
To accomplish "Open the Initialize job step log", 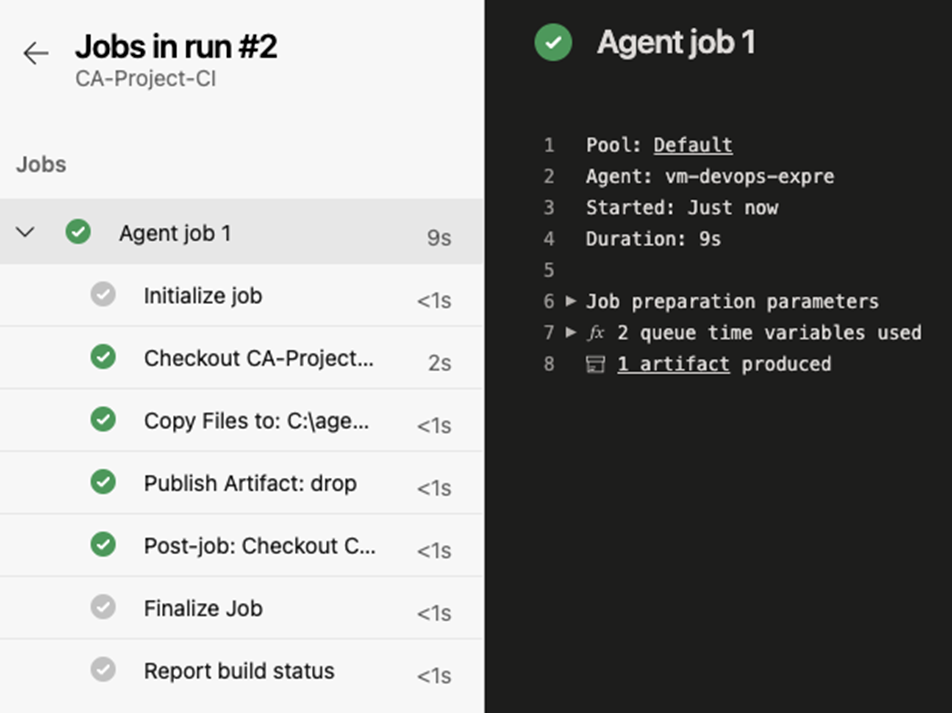I will click(242, 295).
